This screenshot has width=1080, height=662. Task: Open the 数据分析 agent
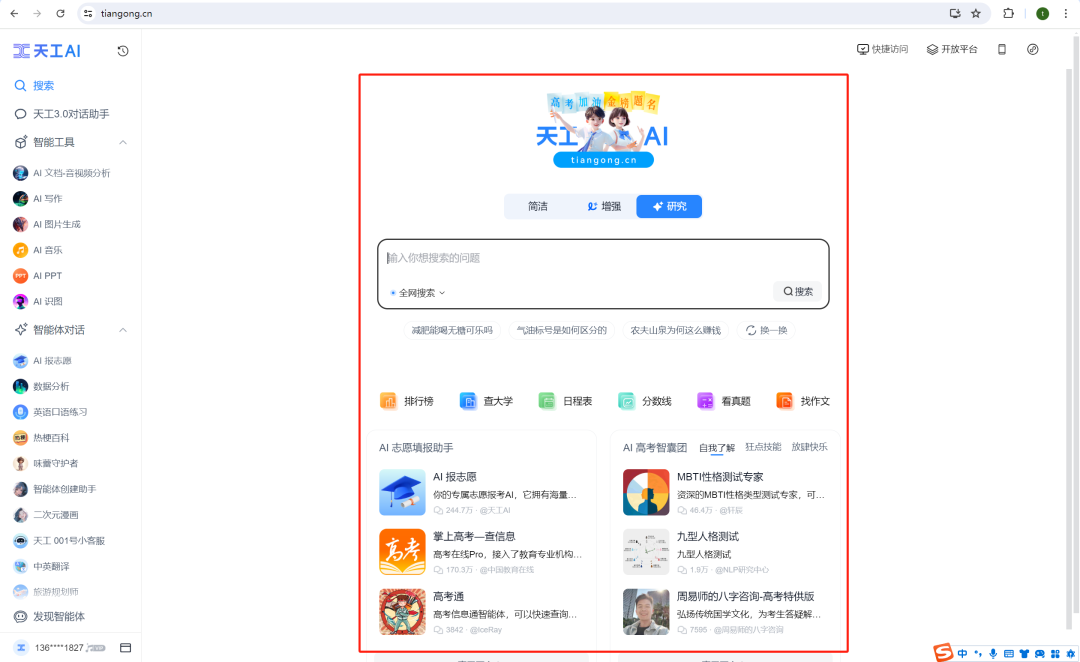(41, 386)
